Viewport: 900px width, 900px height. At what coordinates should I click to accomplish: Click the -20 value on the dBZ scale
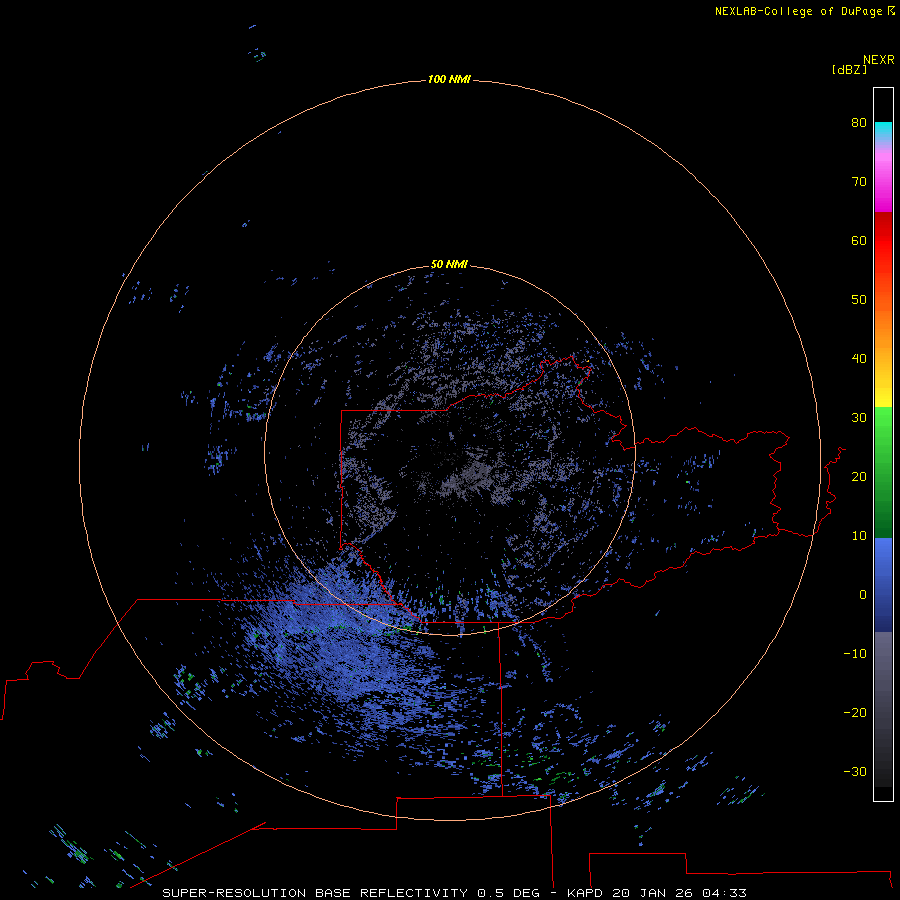click(x=855, y=712)
